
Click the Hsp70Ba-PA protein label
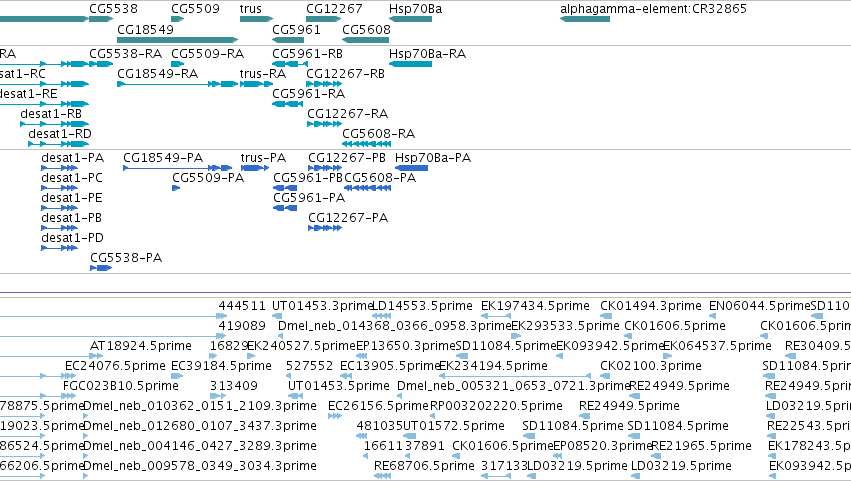(433, 158)
